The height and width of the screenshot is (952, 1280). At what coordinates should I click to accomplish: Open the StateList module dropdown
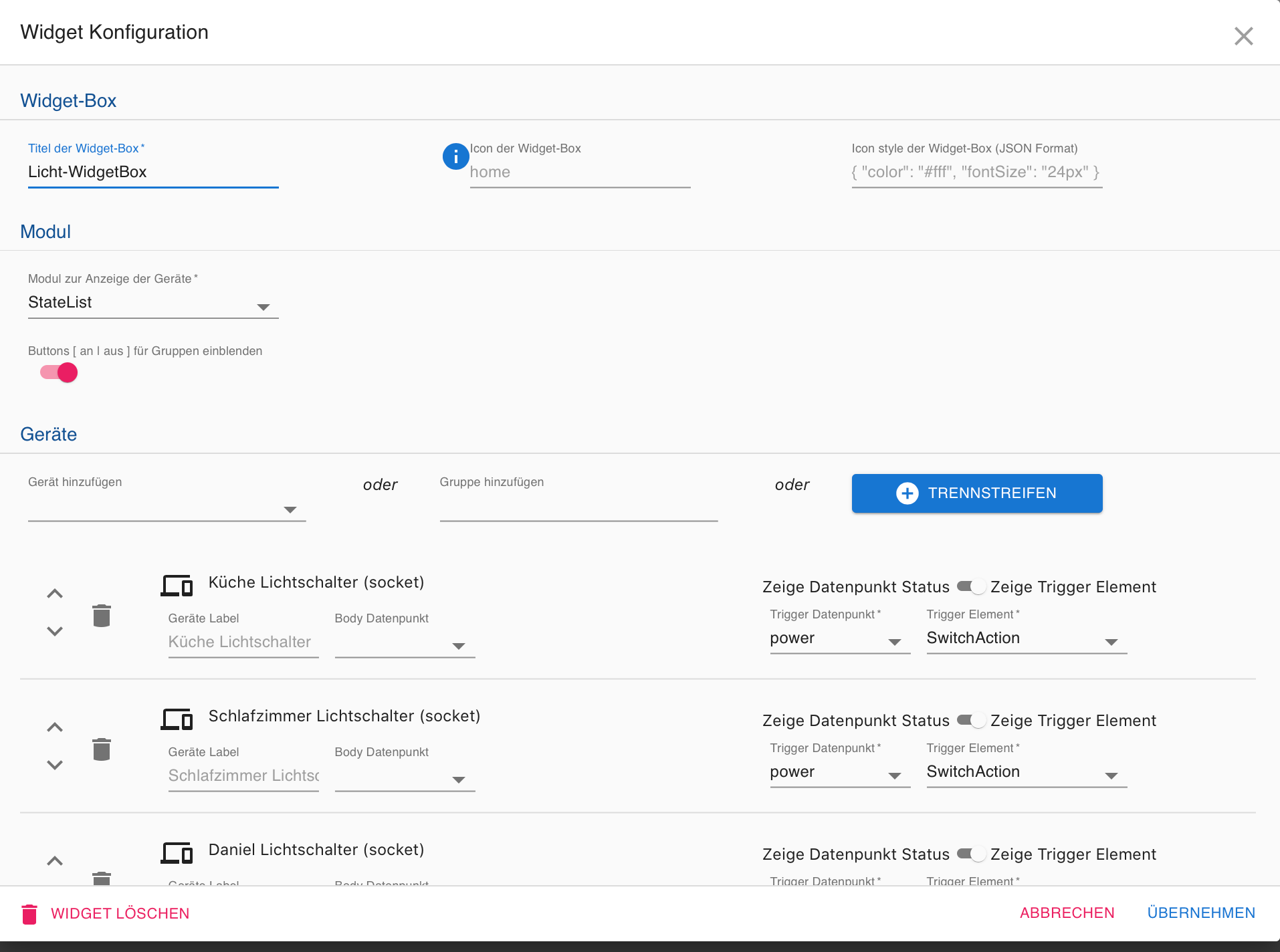pyautogui.click(x=153, y=303)
